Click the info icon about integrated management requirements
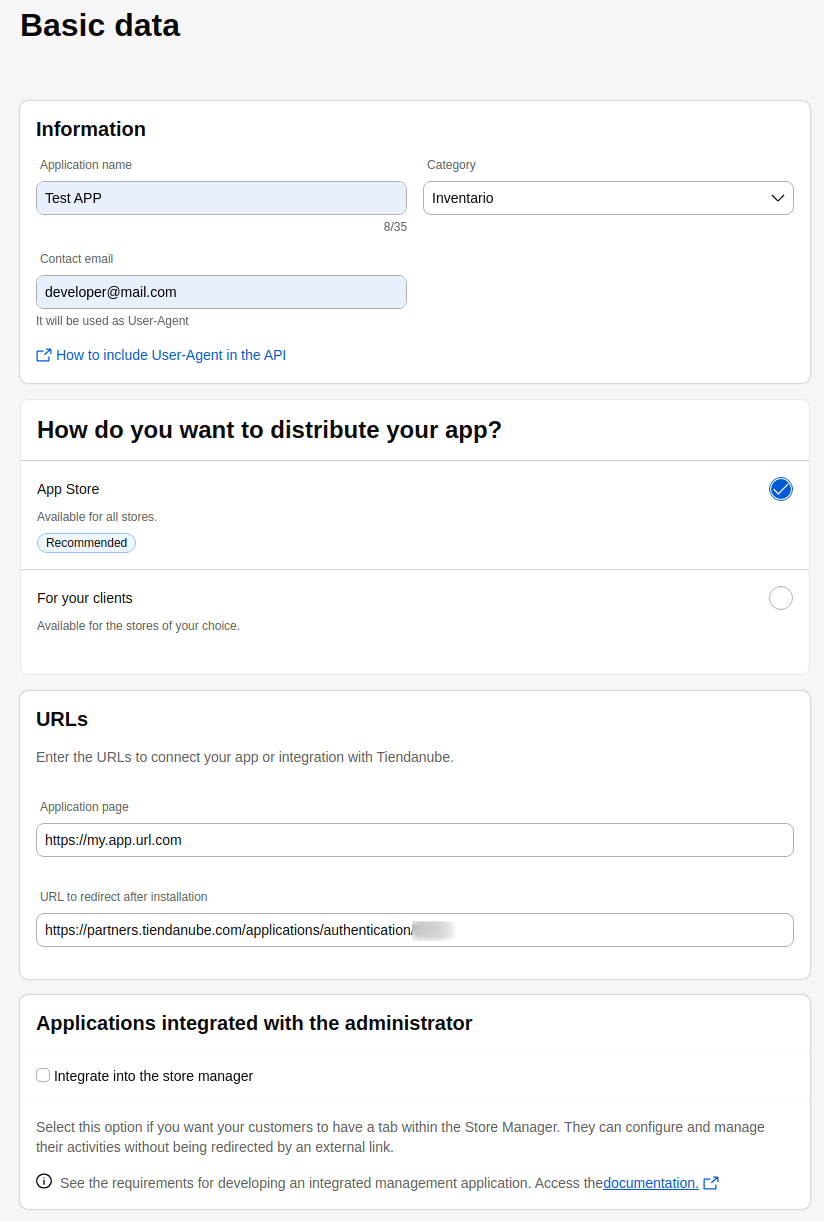 coord(44,1181)
